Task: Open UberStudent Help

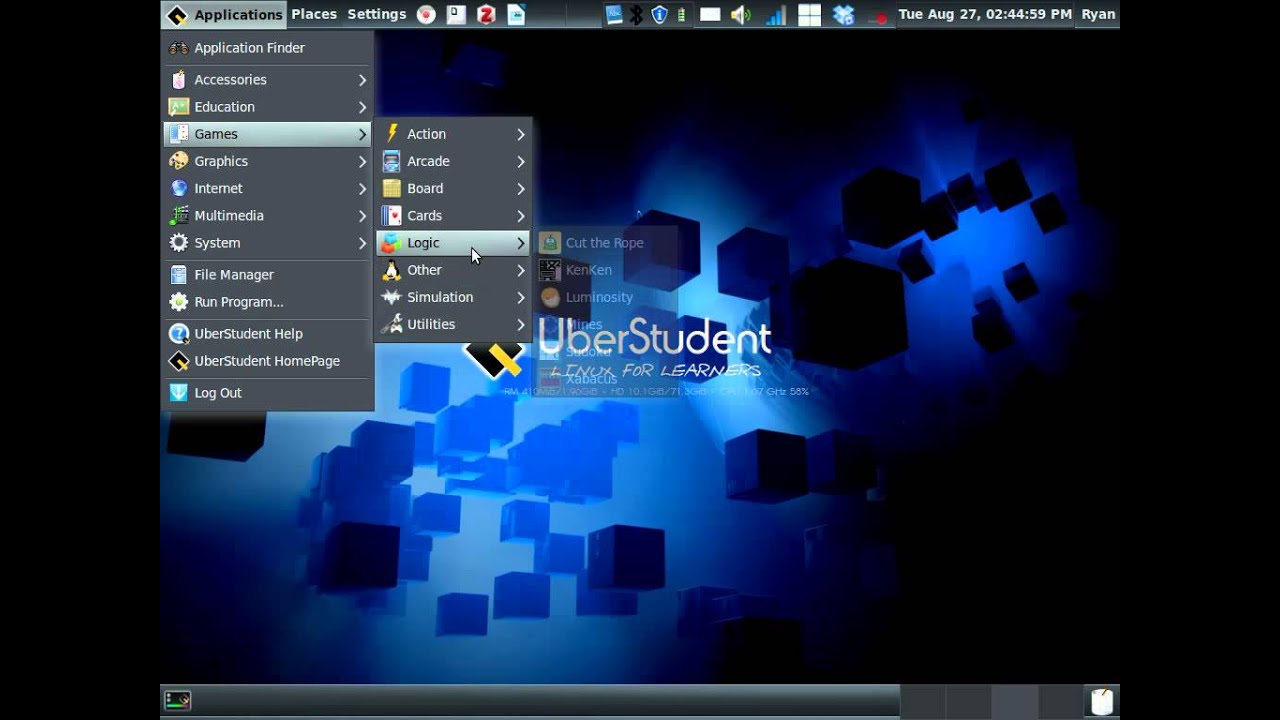Action: click(x=268, y=334)
